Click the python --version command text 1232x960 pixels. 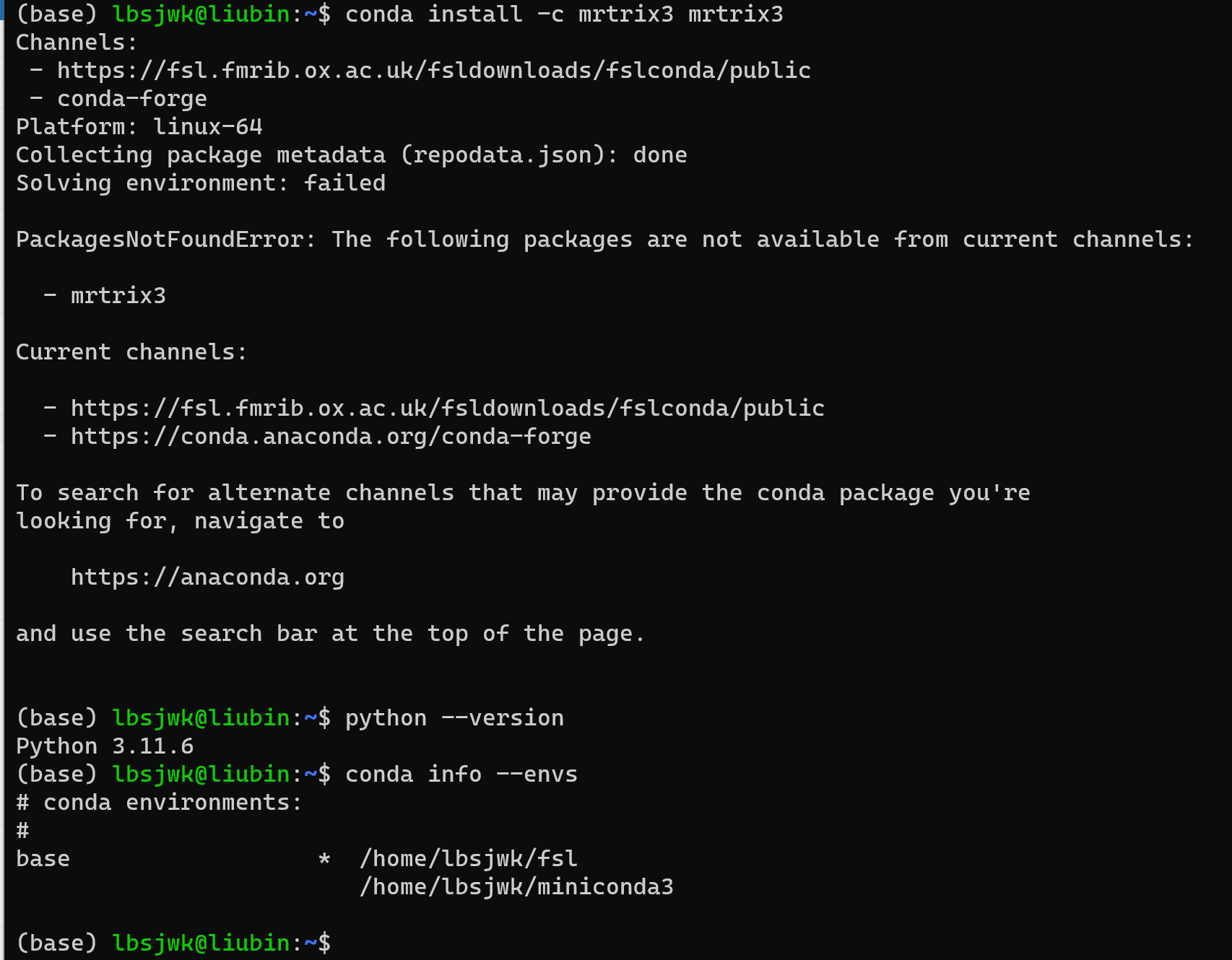point(454,718)
